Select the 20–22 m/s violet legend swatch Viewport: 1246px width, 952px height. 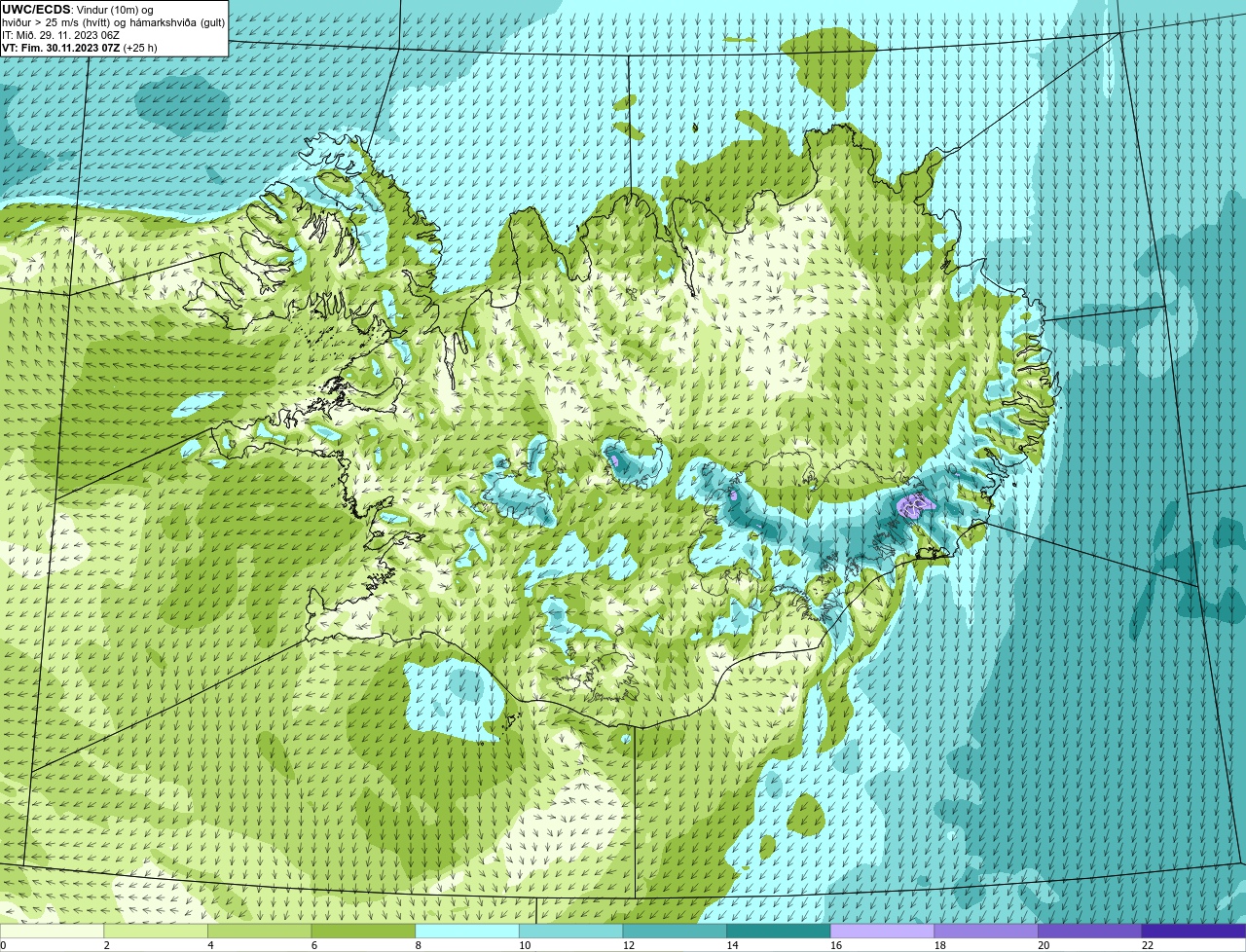coord(1090,931)
